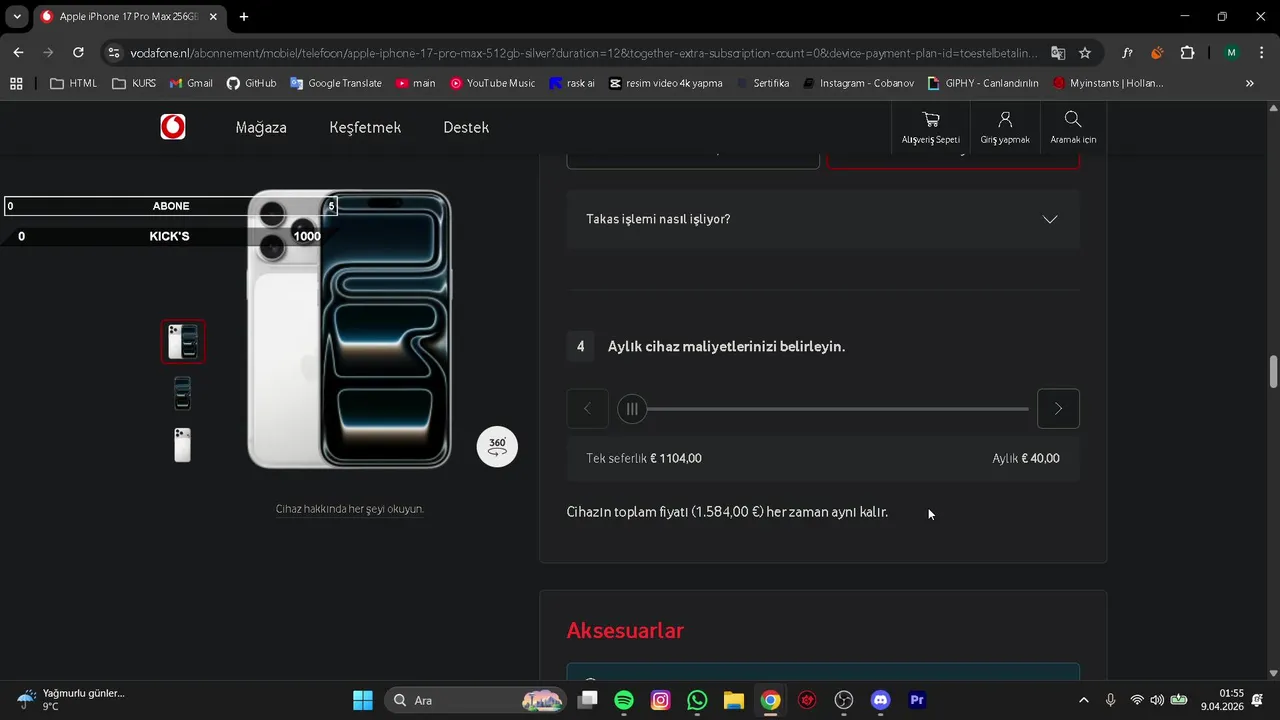Click the Google Translate icon in address bar
Viewport: 1280px width, 720px height.
(x=1058, y=52)
